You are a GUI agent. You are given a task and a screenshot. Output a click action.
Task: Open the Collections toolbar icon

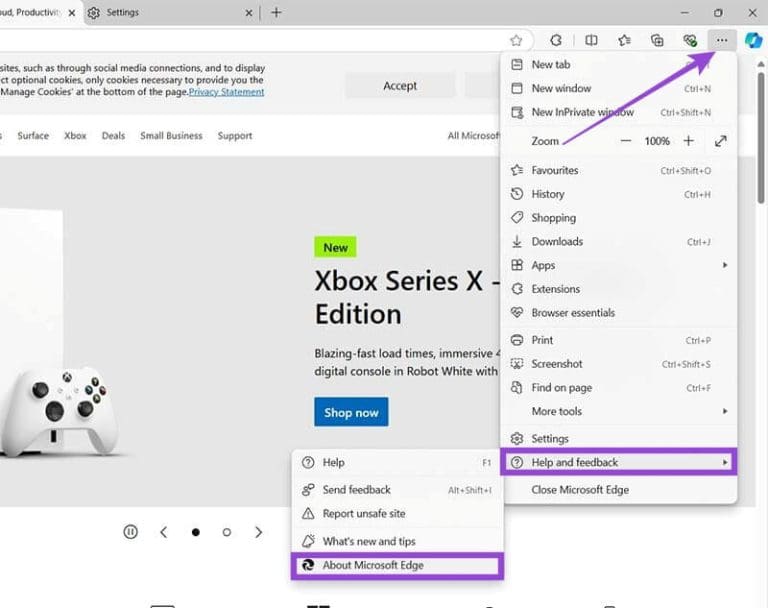pyautogui.click(x=657, y=40)
